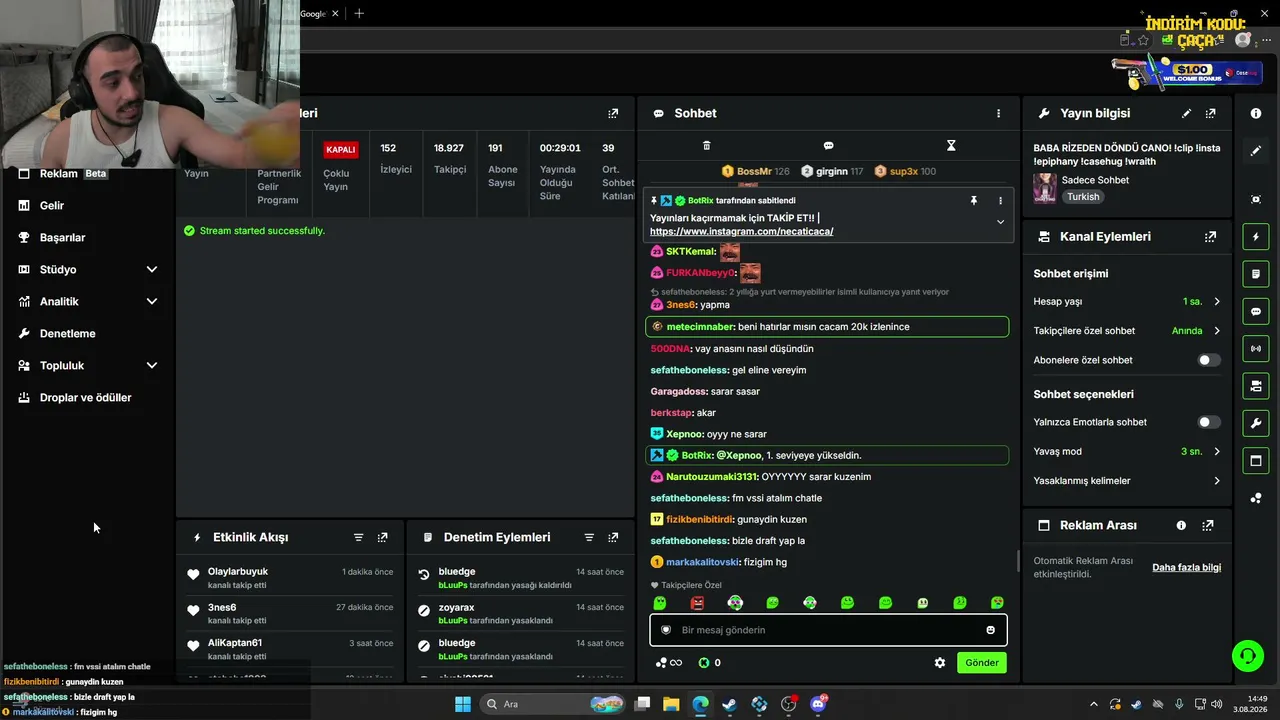Screen dimensions: 1280x720
Task: Open the Instagram link in pinned message
Action: click(741, 231)
